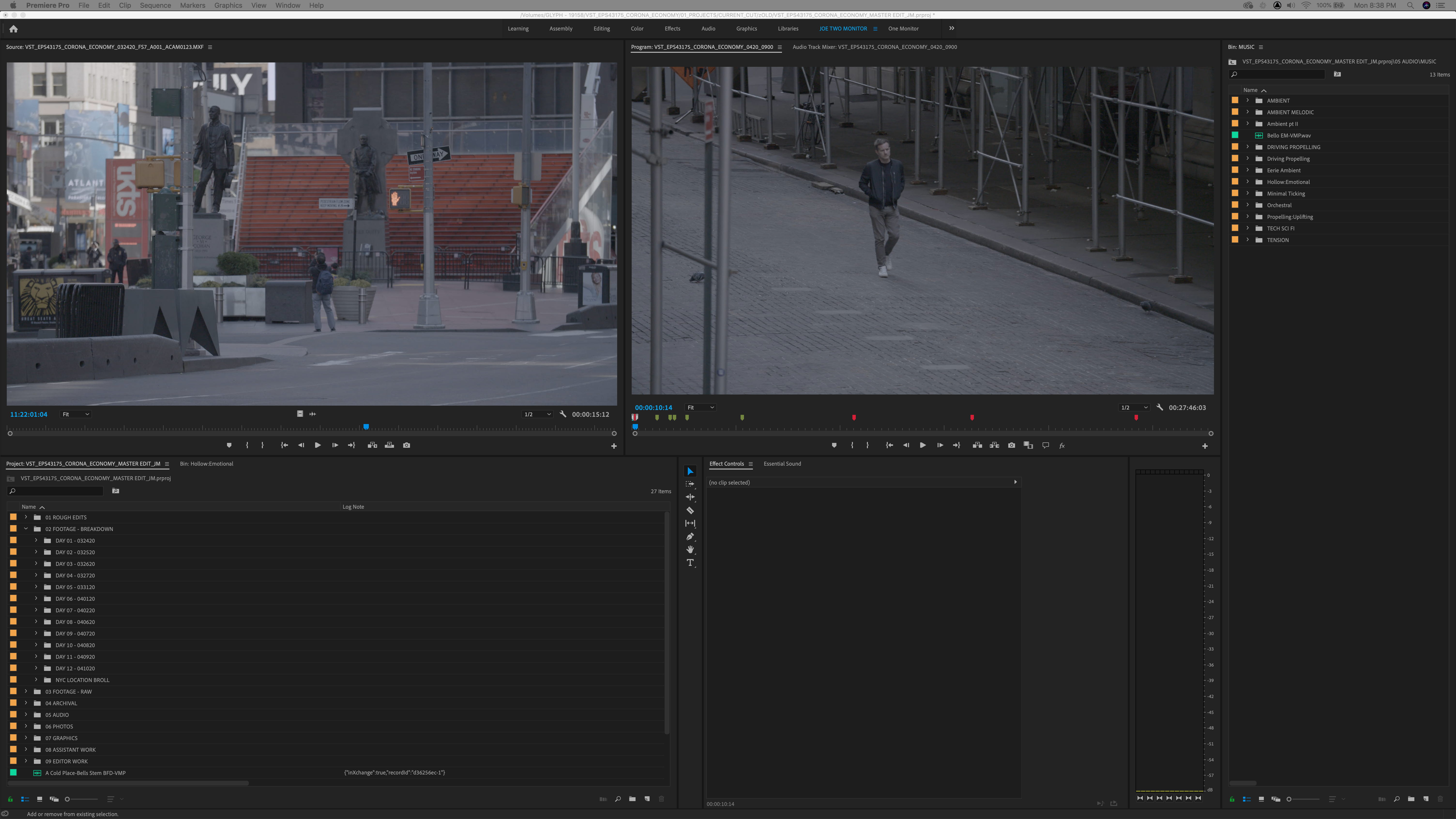Select the Hand tool

click(x=690, y=549)
